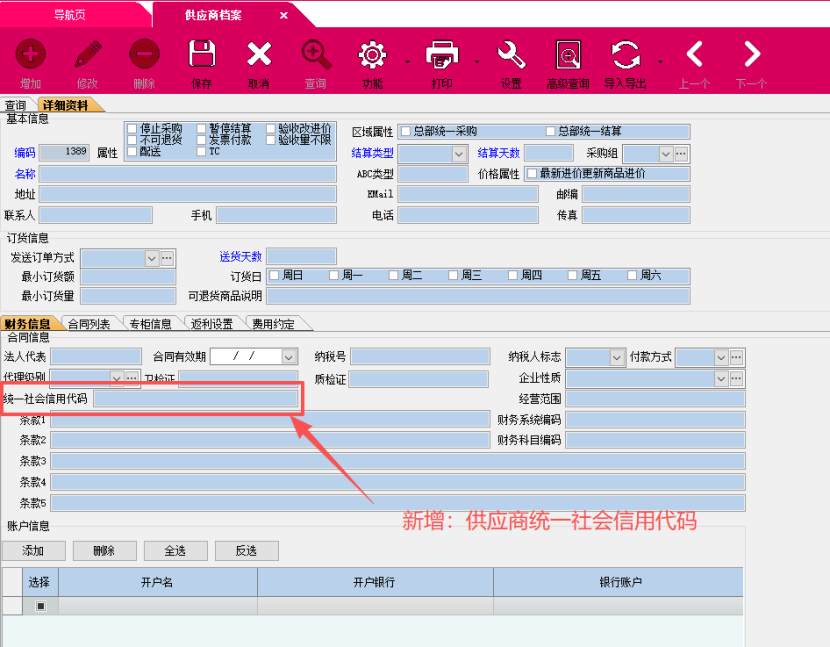Image resolution: width=830 pixels, height=647 pixels.
Task: Open the 查询 magnifier toolbar icon
Action: (316, 55)
